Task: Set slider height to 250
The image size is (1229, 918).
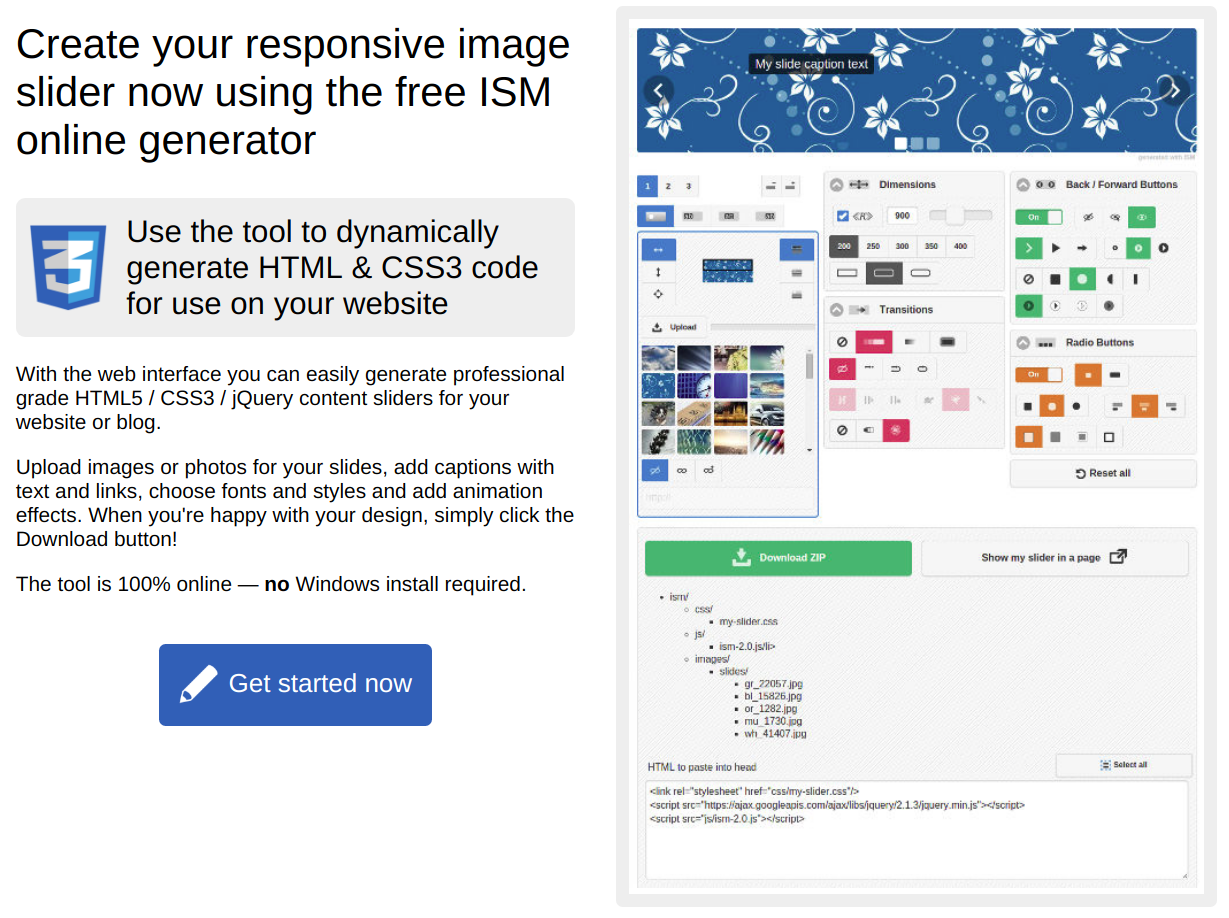Action: tap(873, 246)
